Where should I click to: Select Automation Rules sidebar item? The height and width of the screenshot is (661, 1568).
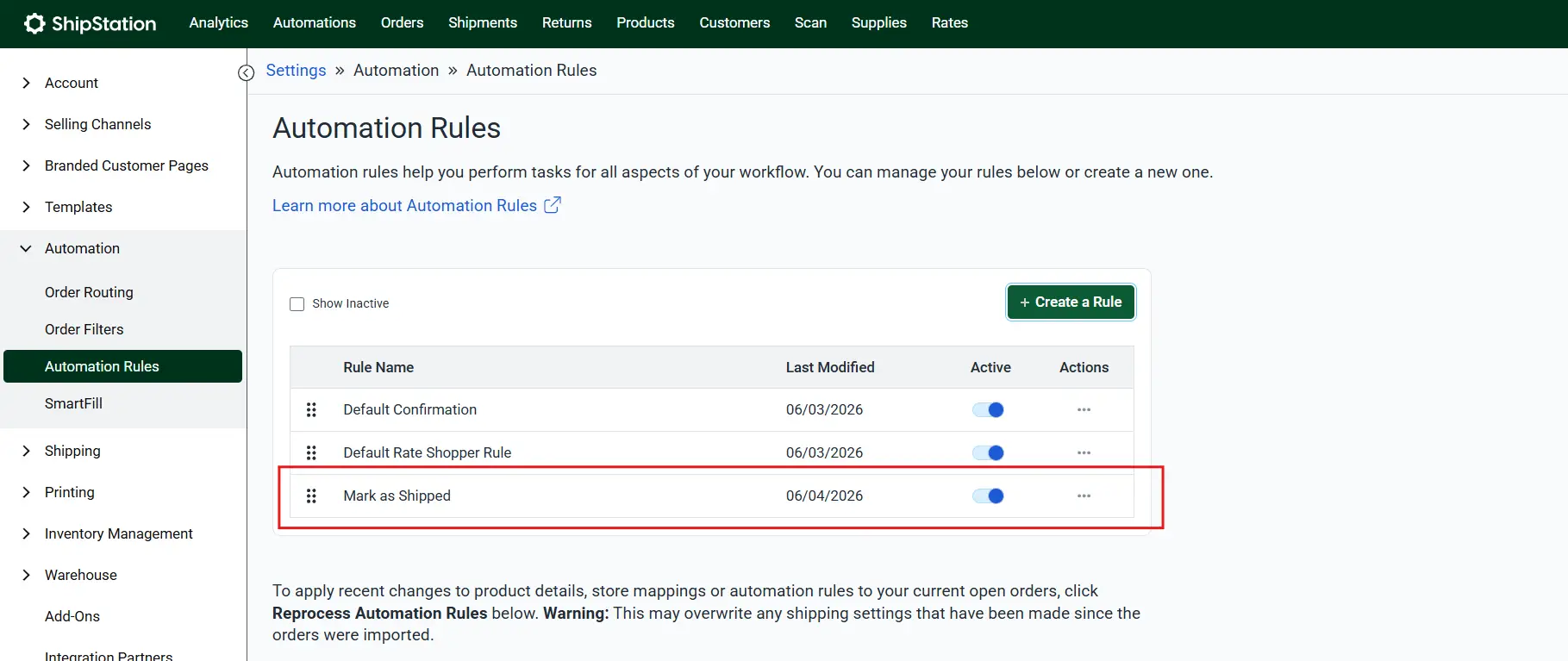(x=122, y=366)
